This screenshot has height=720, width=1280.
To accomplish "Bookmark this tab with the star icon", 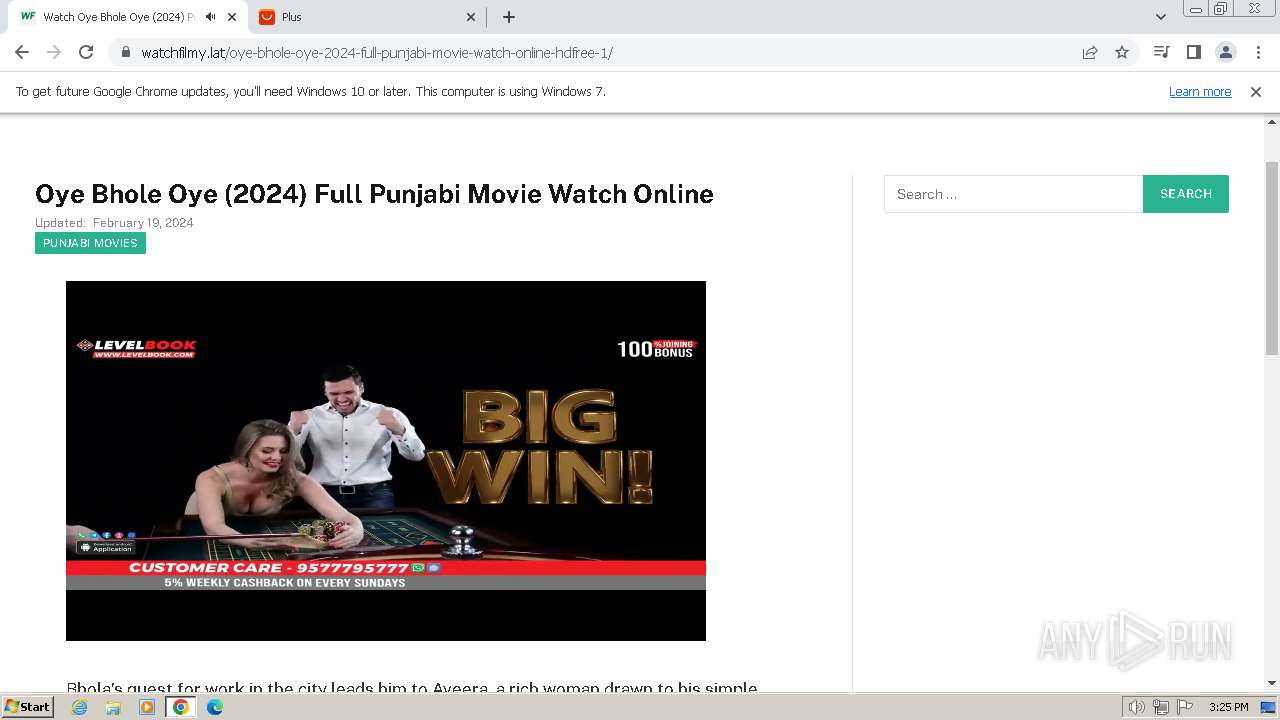I will 1122,52.
